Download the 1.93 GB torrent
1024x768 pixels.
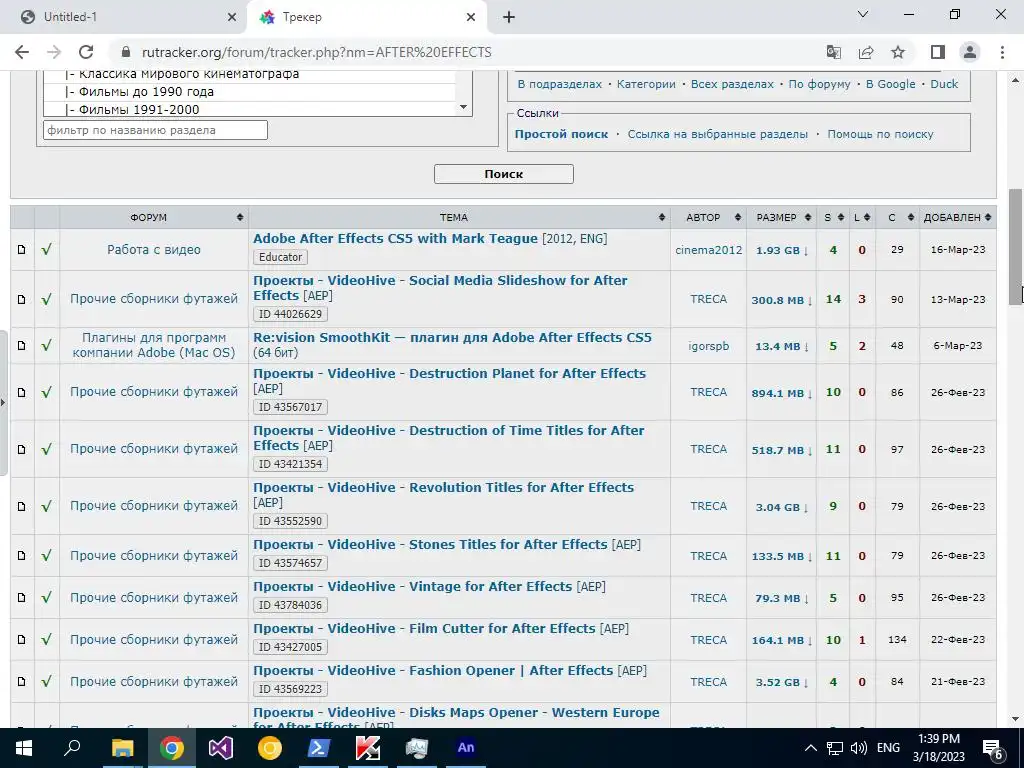coord(782,250)
